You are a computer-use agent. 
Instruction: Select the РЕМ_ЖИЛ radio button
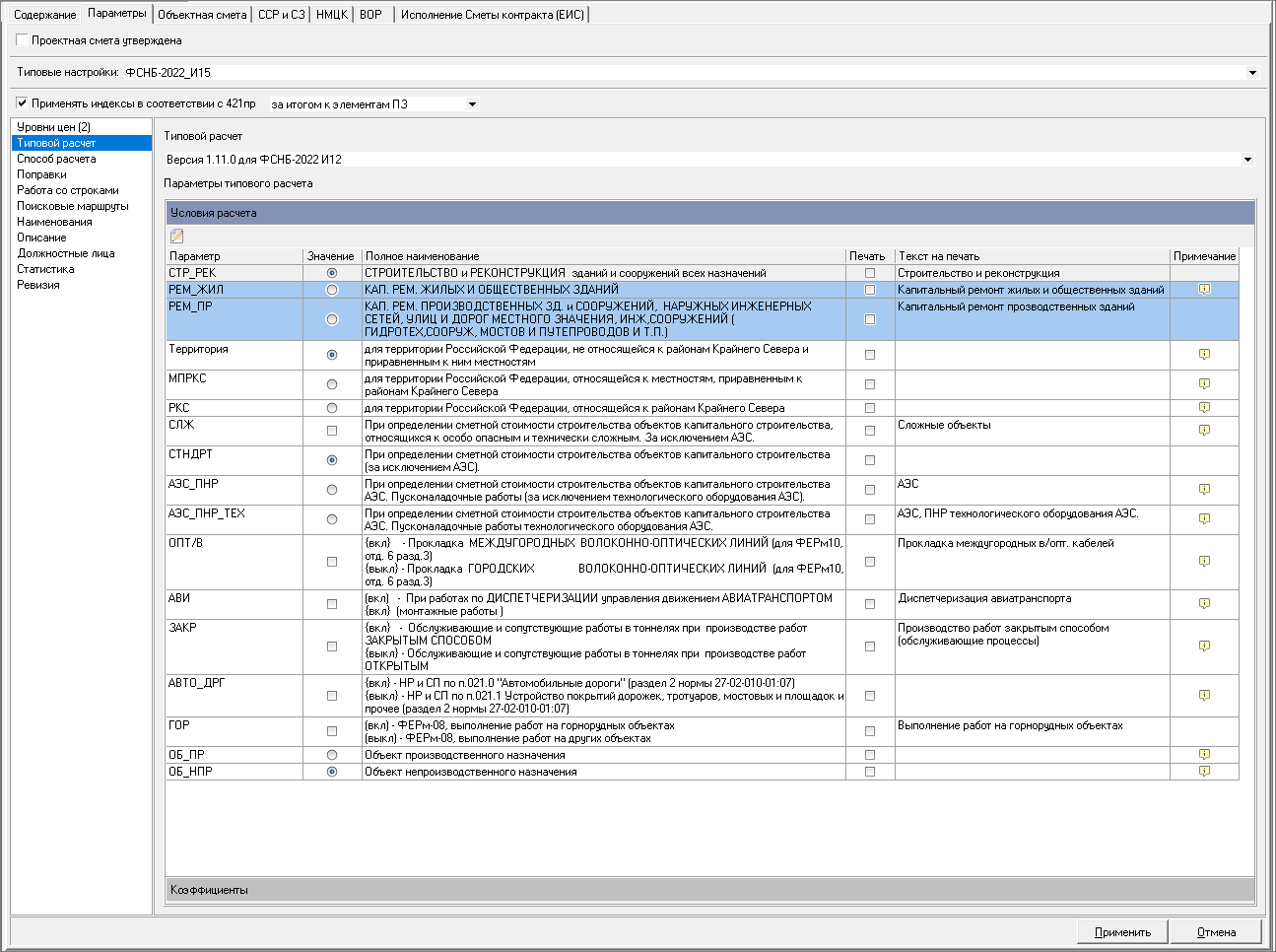[x=332, y=290]
